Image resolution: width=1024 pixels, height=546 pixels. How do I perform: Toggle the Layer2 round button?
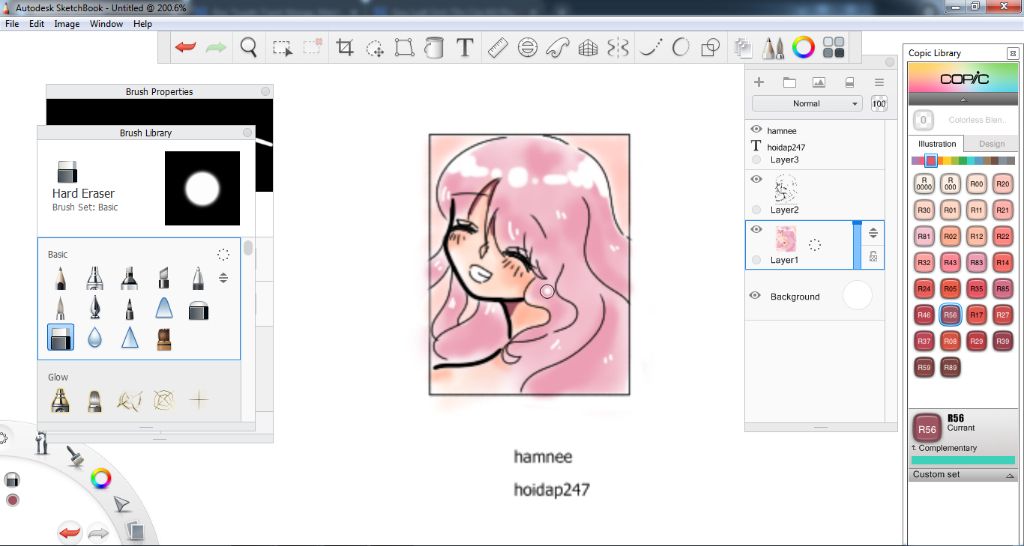tap(756, 210)
